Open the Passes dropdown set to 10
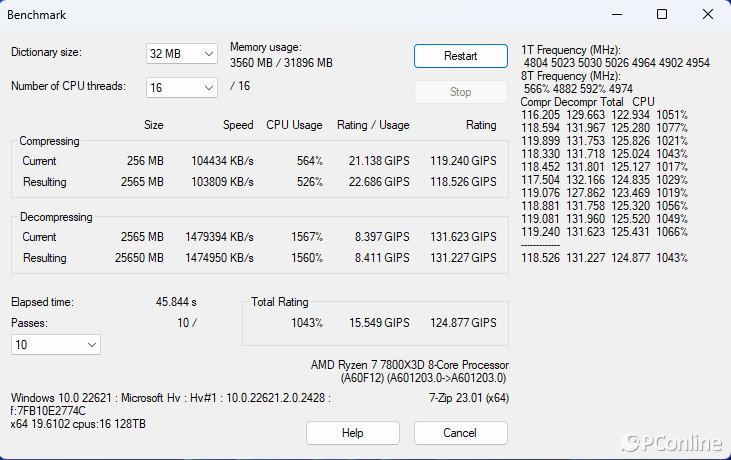Image resolution: width=731 pixels, height=460 pixels. click(x=55, y=344)
